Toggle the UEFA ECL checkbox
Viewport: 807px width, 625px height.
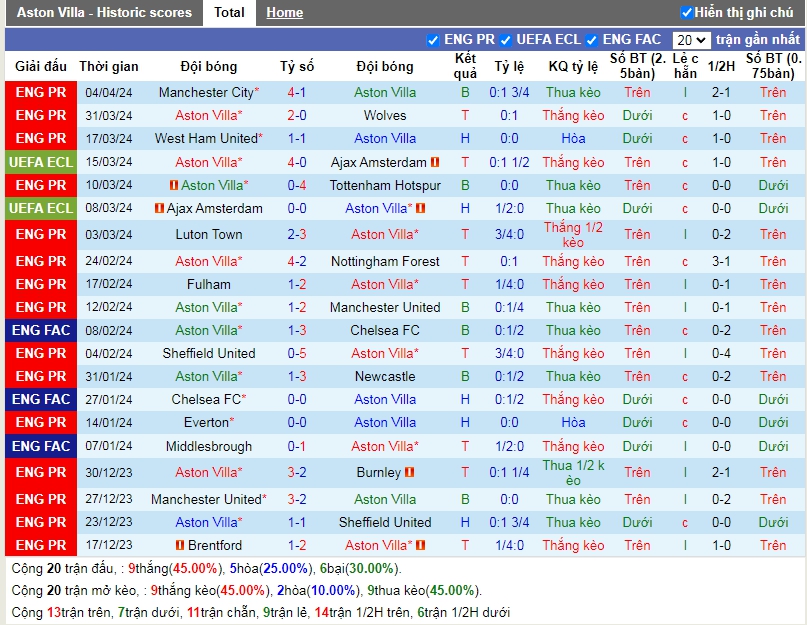(x=506, y=40)
